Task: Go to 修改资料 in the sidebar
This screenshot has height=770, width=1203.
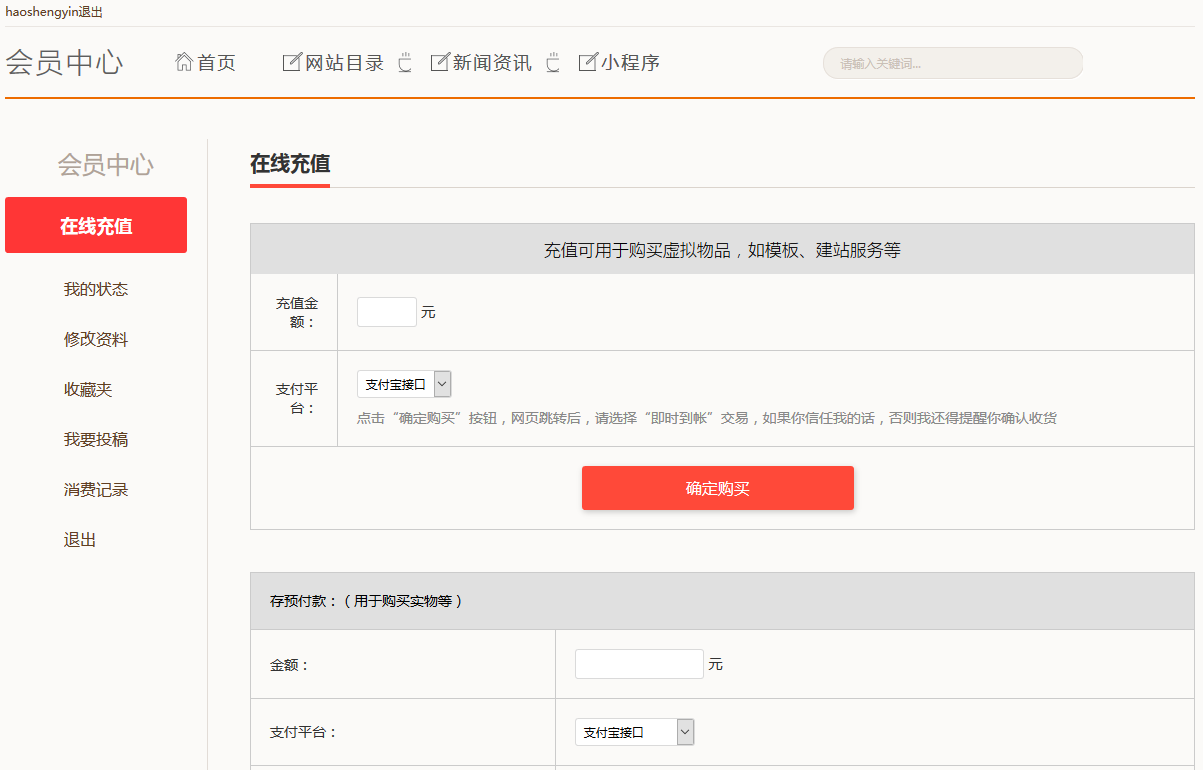Action: [96, 339]
